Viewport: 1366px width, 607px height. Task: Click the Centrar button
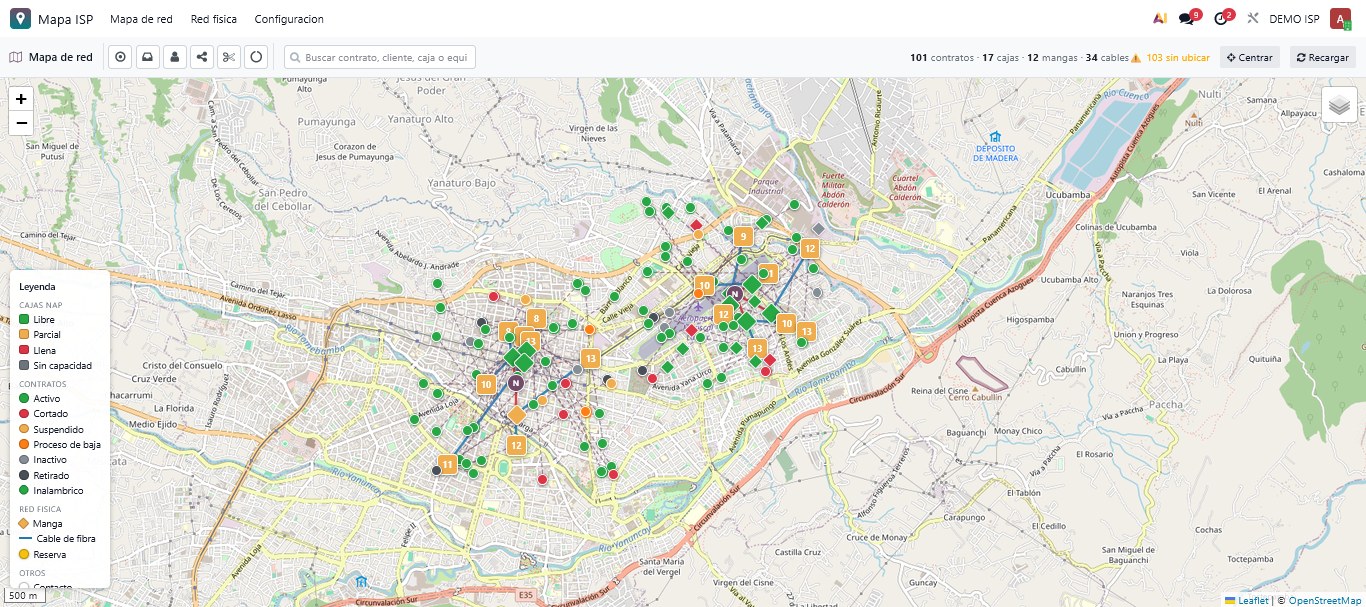[x=1249, y=57]
